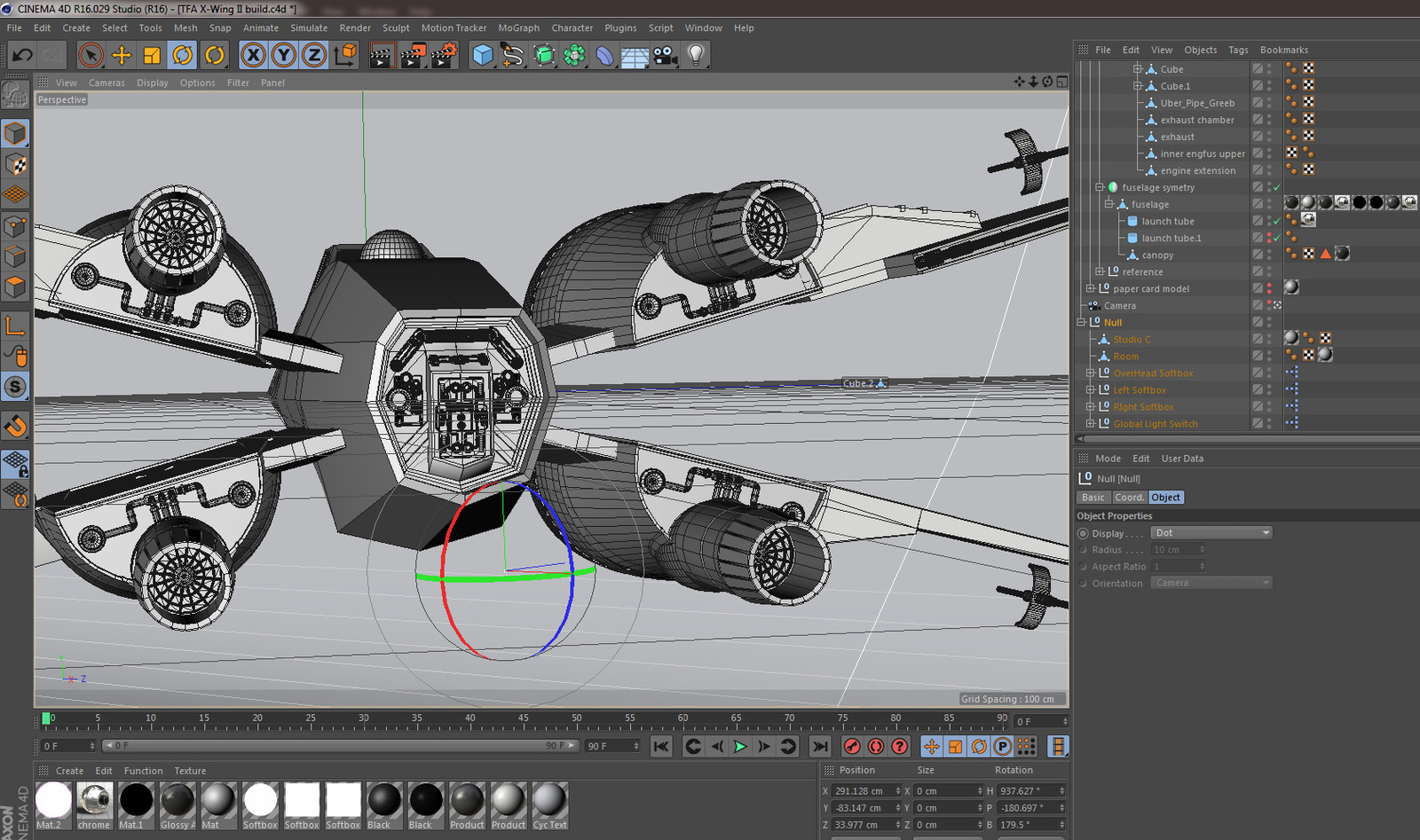
Task: Go to end of animation
Action: click(x=820, y=747)
